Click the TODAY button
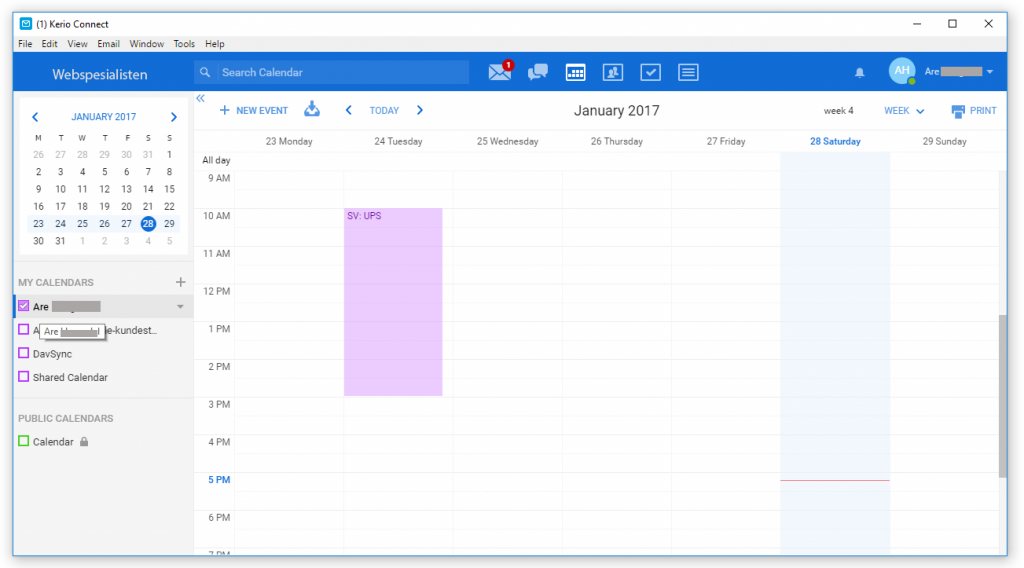 click(x=384, y=111)
